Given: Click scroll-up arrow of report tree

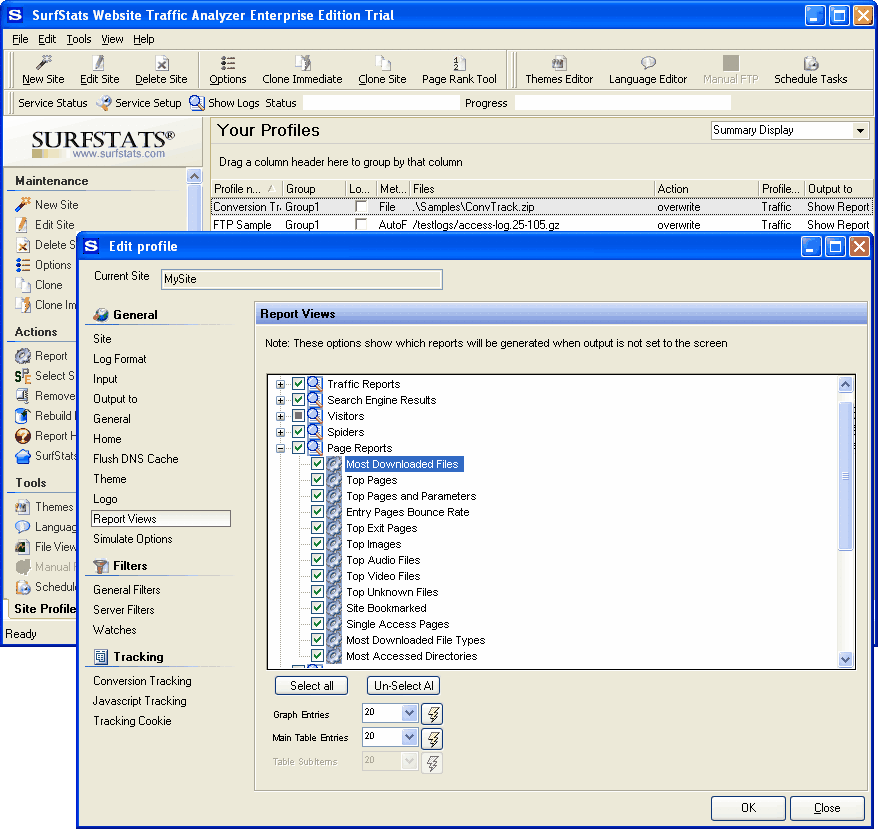Looking at the screenshot, I should tap(846, 384).
